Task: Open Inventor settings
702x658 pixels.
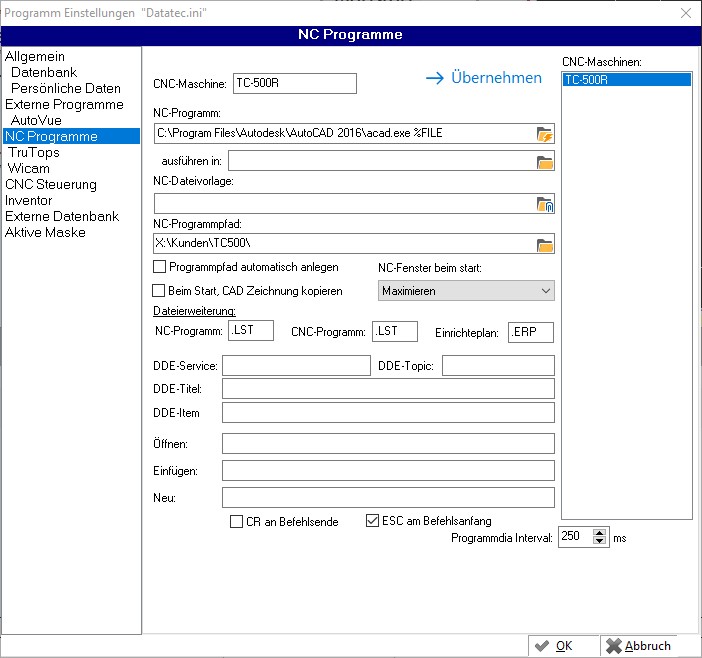Action: 28,200
